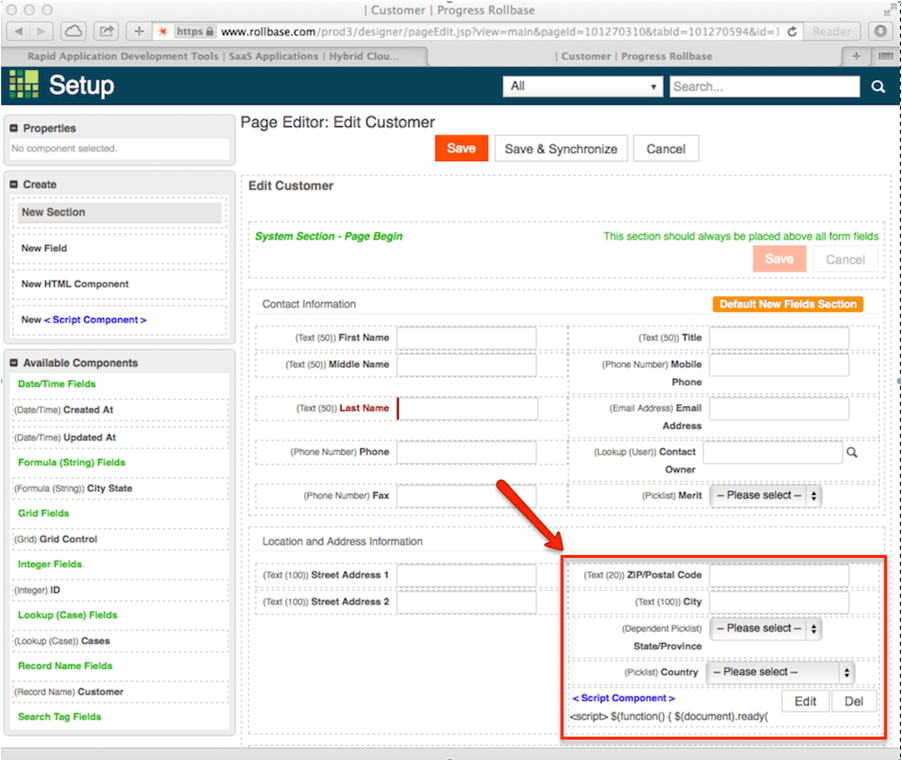
Task: Click the search magnifier icon in header
Action: (x=878, y=87)
